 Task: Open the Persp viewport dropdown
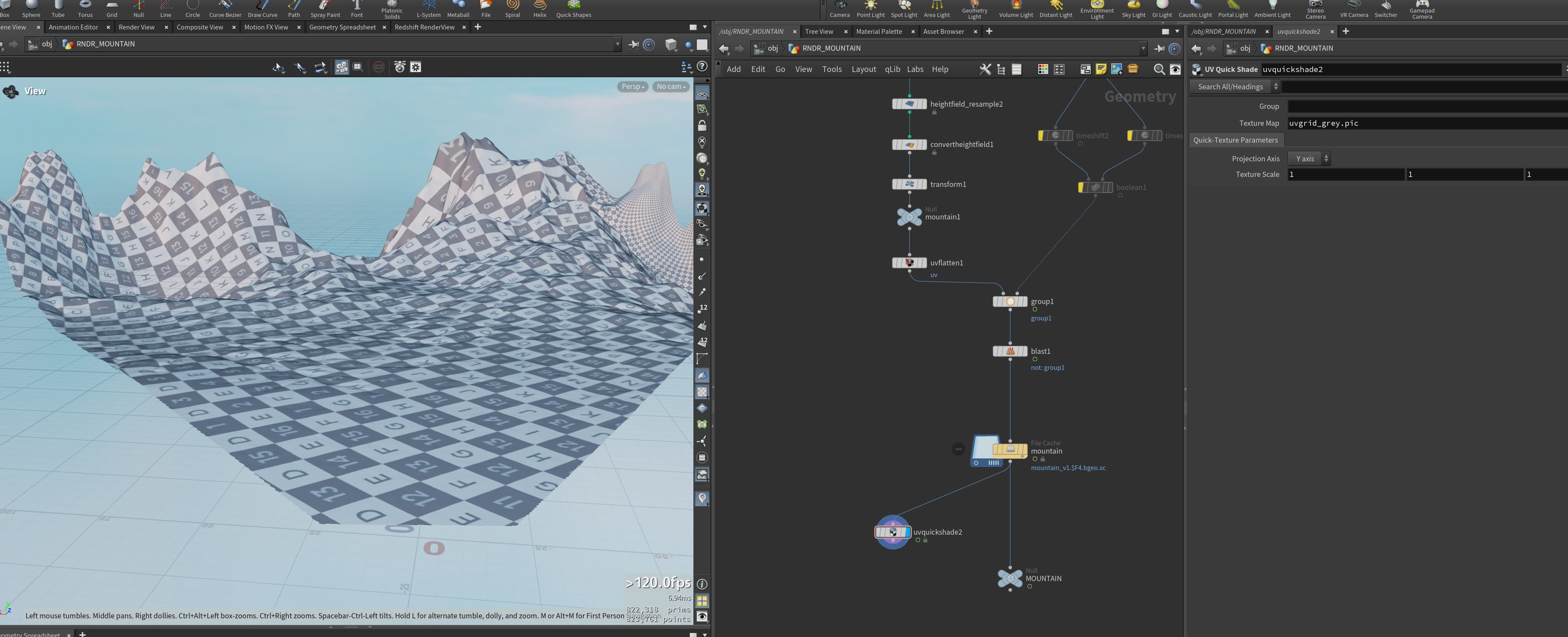(x=632, y=86)
